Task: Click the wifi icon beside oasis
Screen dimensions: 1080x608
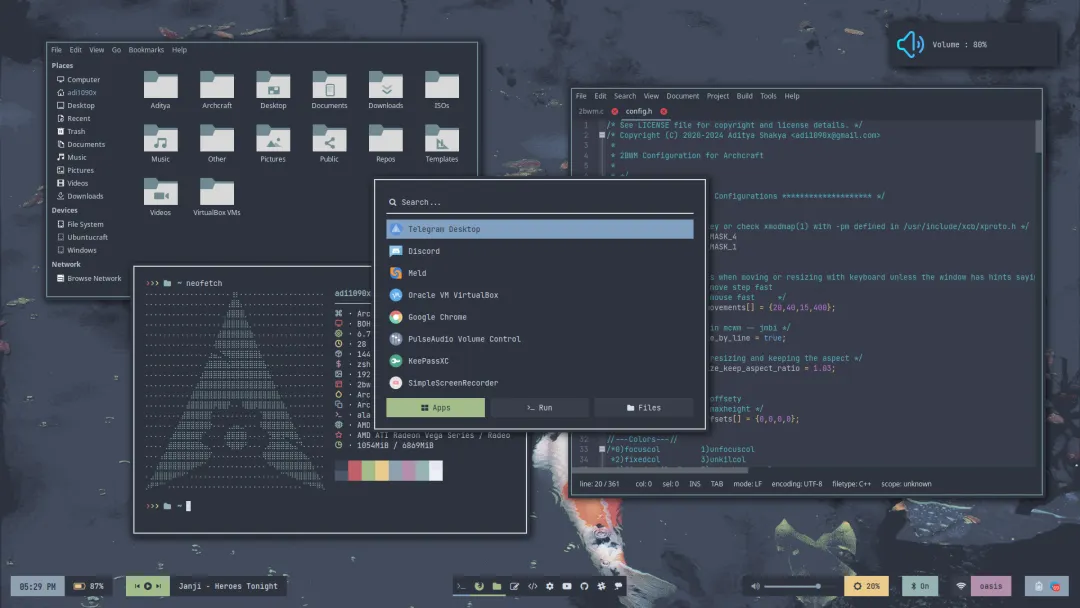Action: pos(961,586)
